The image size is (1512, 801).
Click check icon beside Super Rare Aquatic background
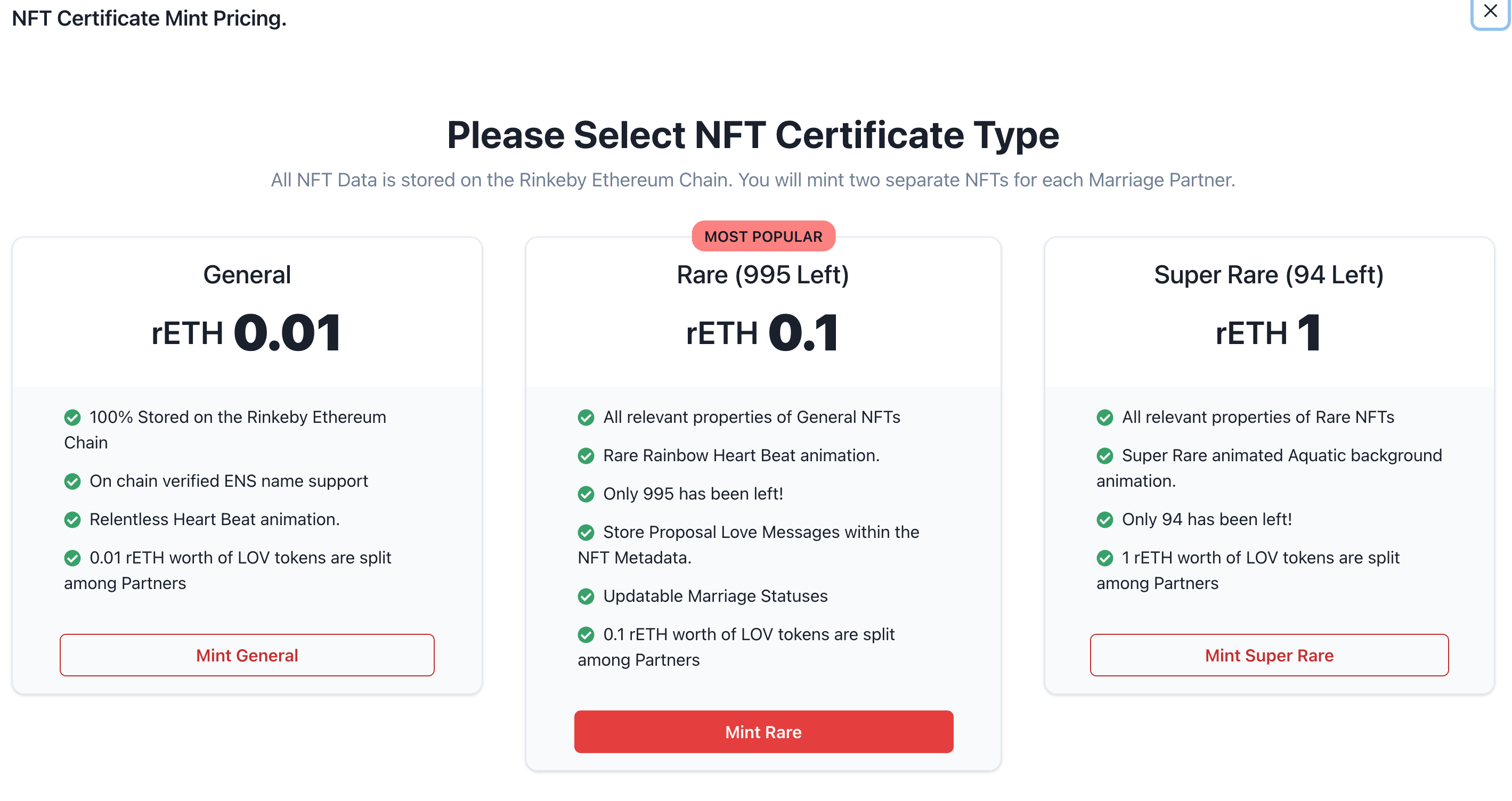coord(1104,455)
